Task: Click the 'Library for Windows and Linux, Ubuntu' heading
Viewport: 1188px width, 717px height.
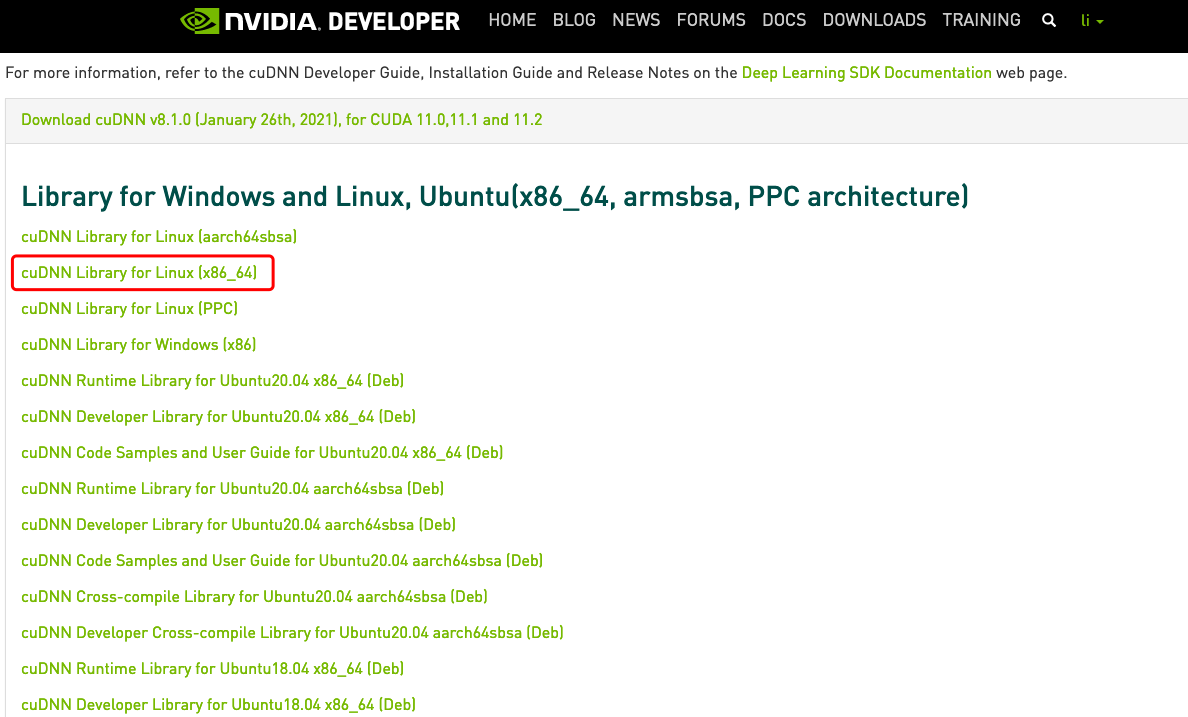Action: click(x=495, y=196)
